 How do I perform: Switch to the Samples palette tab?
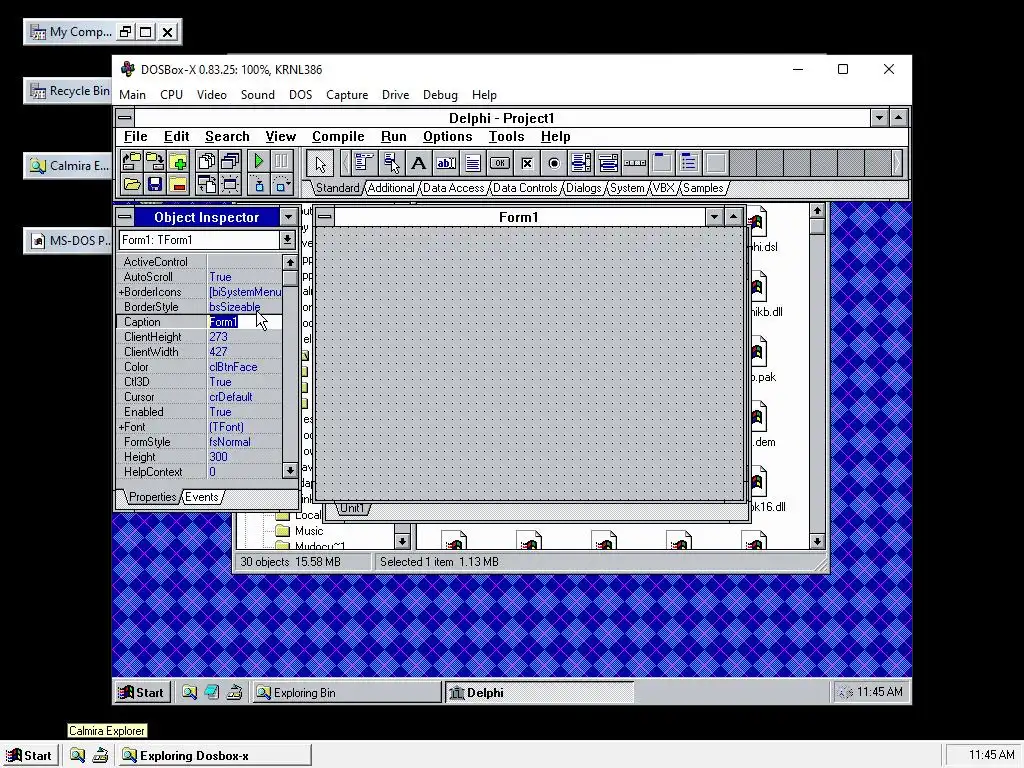[703, 188]
